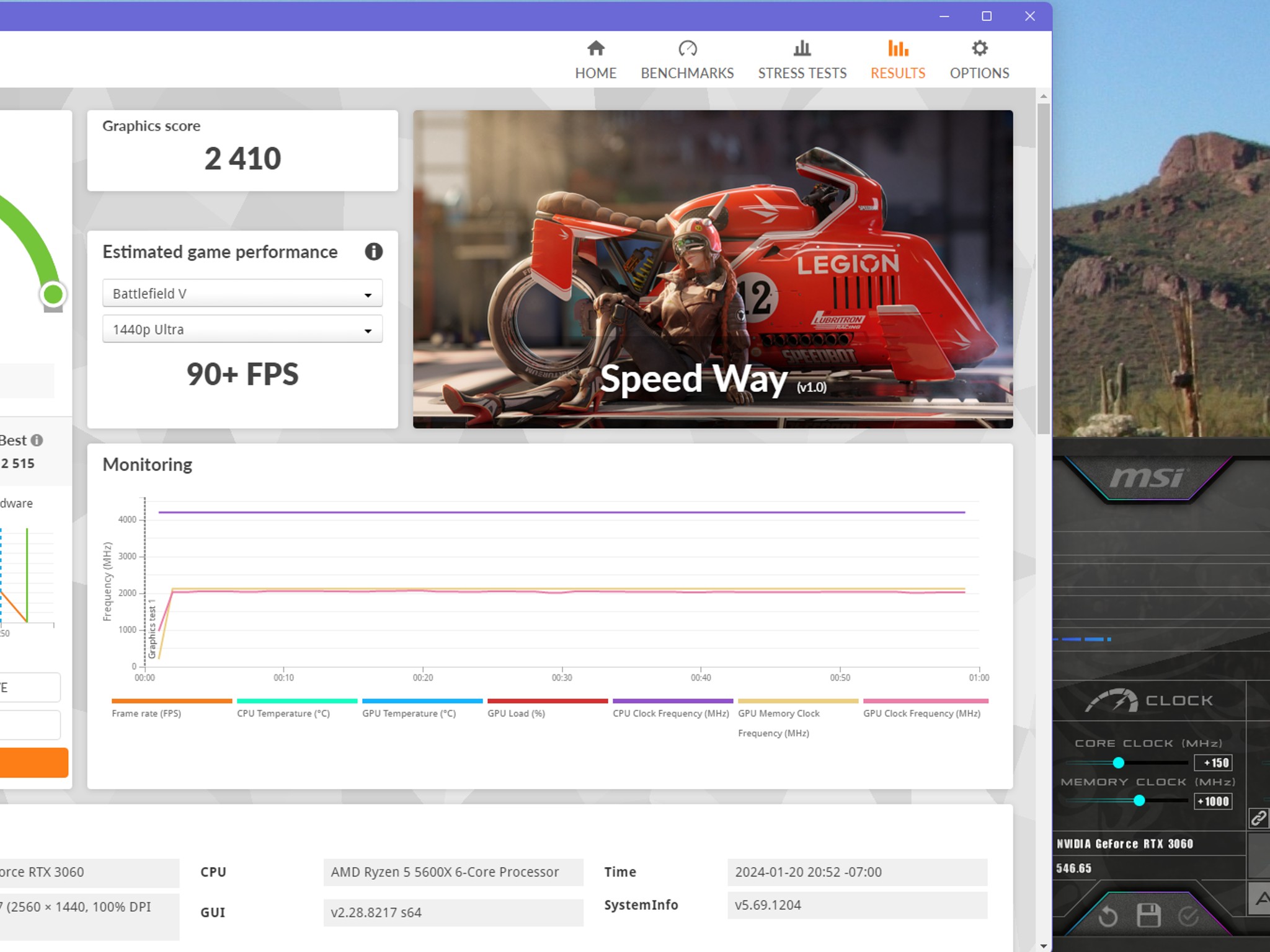This screenshot has width=1270, height=952.
Task: Toggle CPU Temperature legend series
Action: point(297,708)
